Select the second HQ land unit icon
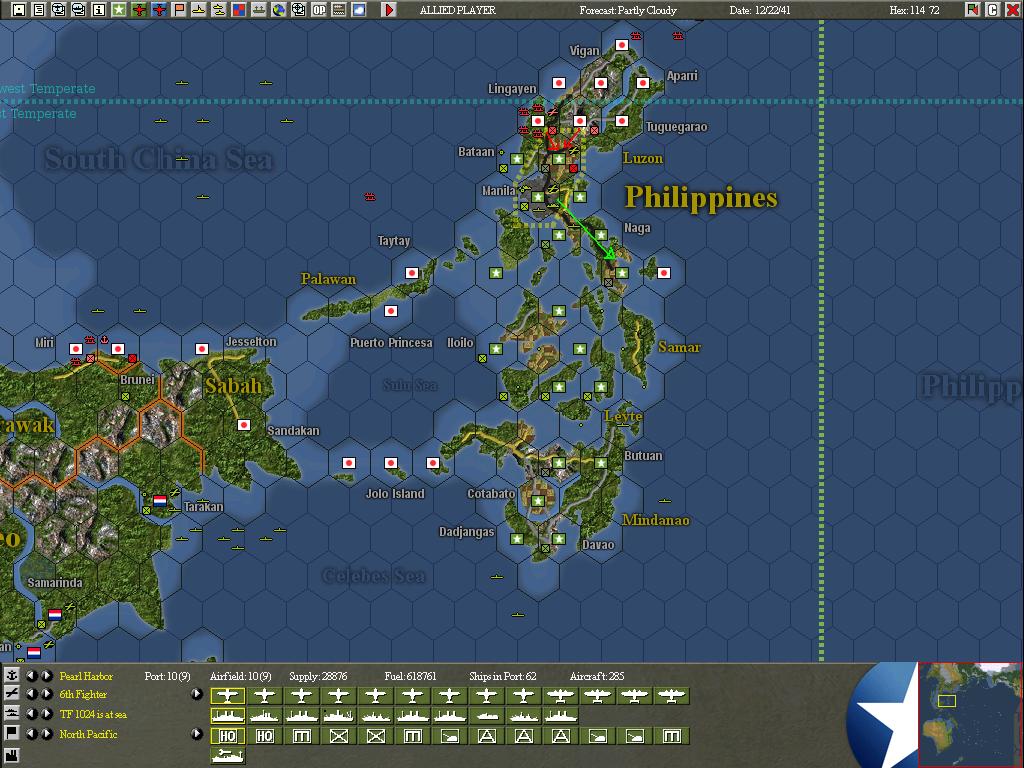This screenshot has width=1024, height=768. [264, 736]
